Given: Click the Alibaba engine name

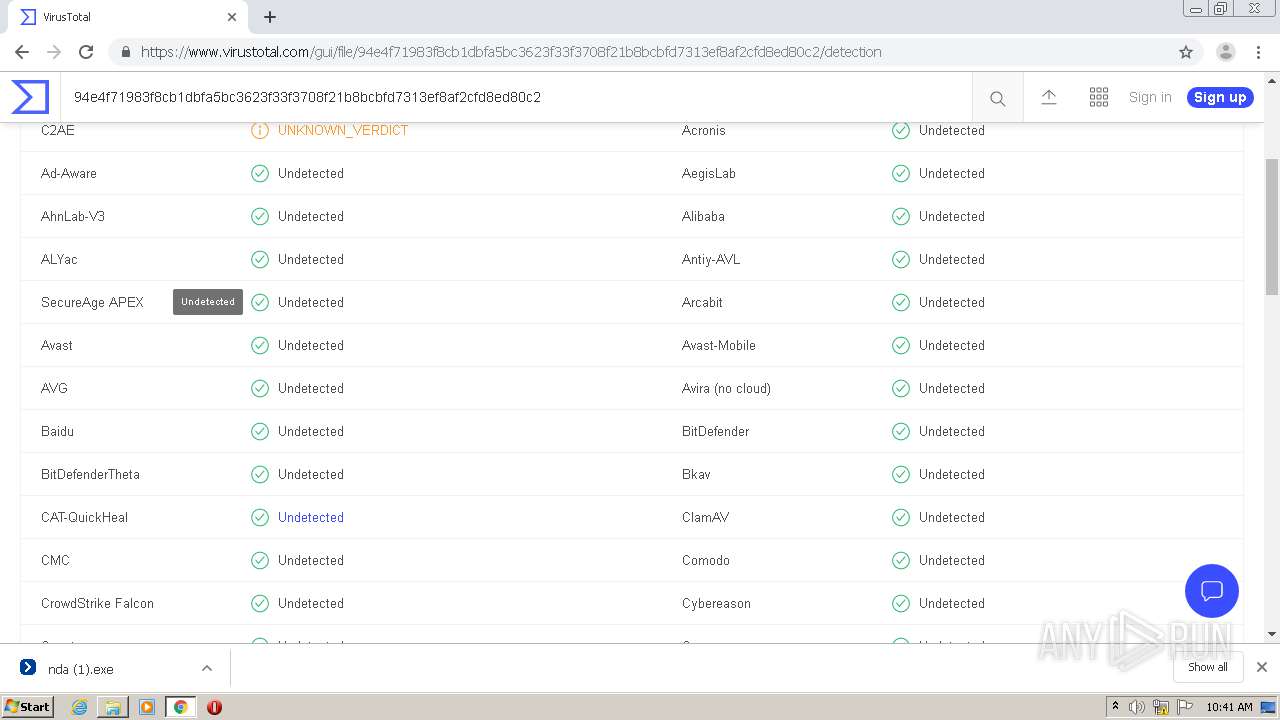Looking at the screenshot, I should (x=703, y=216).
